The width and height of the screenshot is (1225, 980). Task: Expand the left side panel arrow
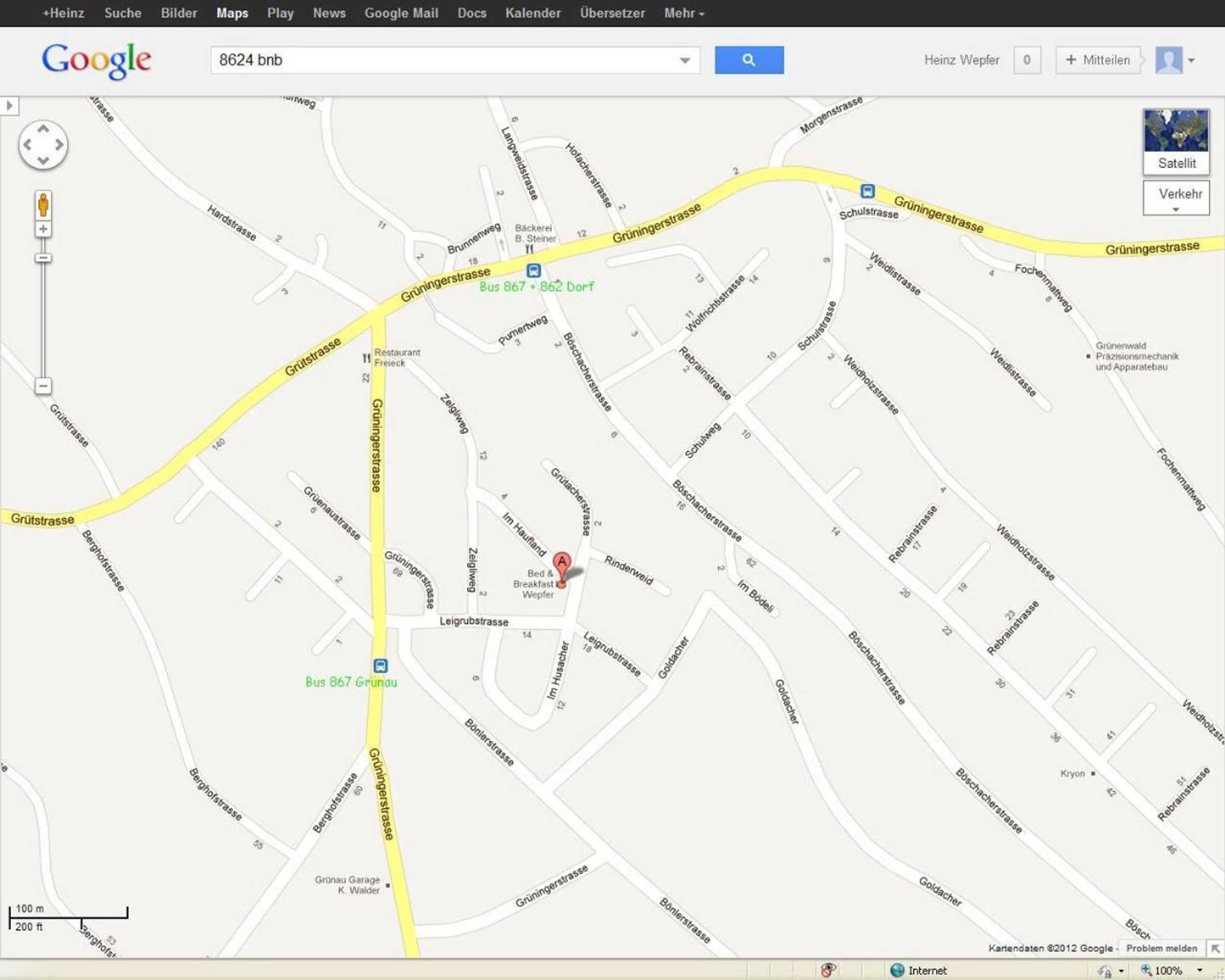click(9, 106)
